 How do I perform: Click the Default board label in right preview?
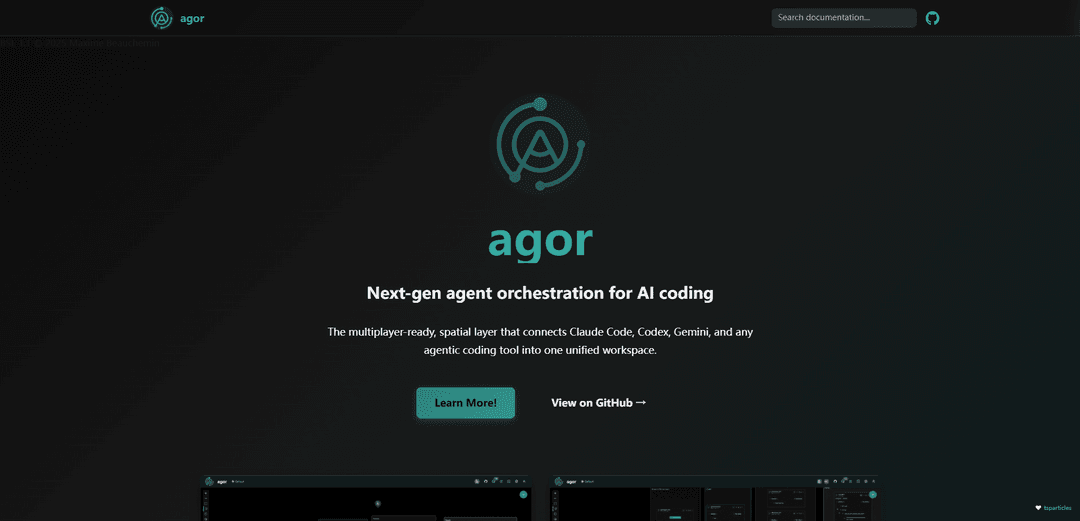588,482
